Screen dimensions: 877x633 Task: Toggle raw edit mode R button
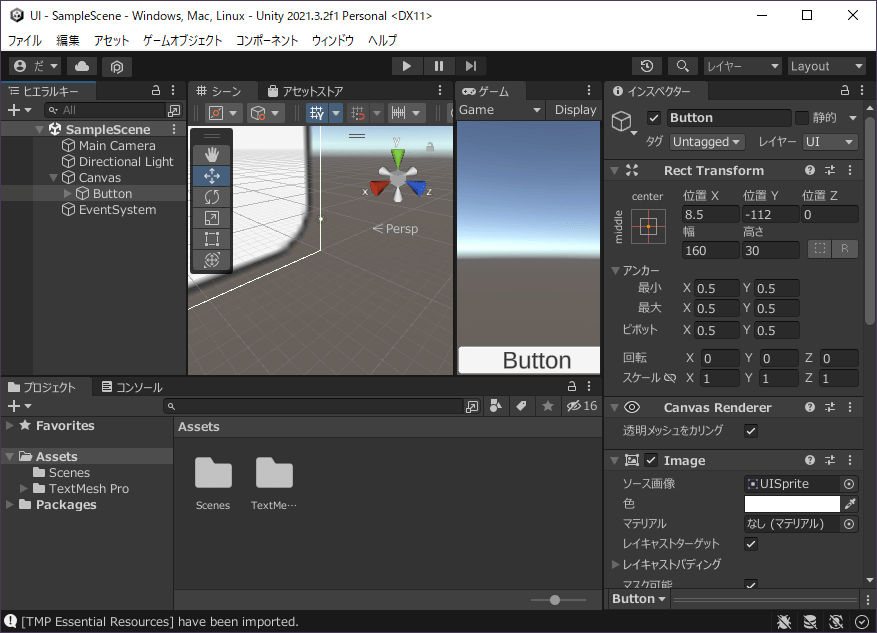coord(845,249)
